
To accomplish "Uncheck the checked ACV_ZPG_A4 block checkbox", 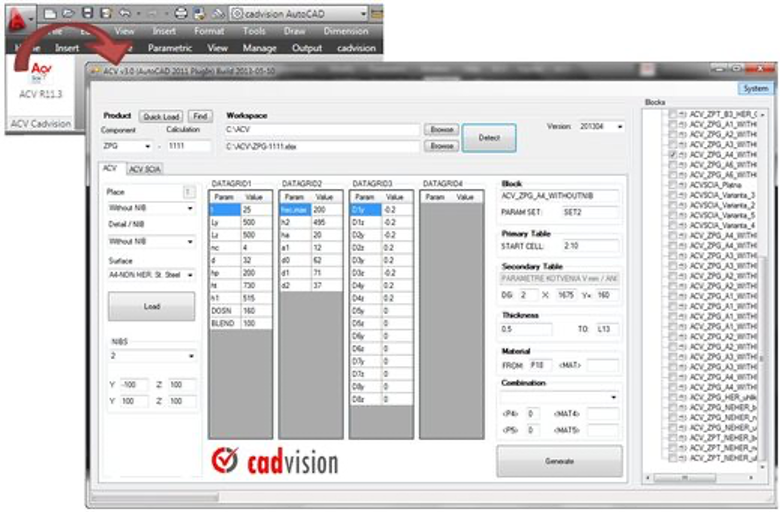I will (673, 155).
